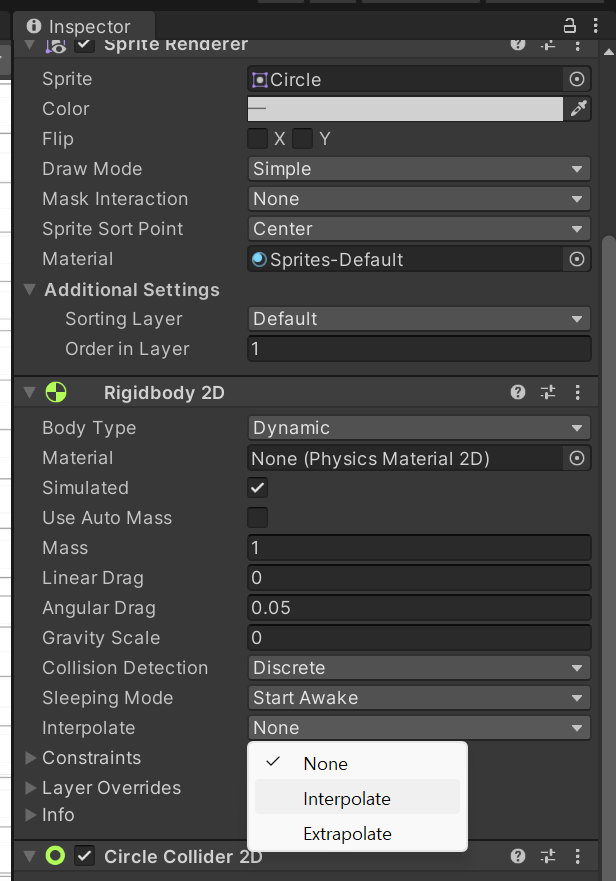Click the Sprite field showing Circle

click(405, 79)
